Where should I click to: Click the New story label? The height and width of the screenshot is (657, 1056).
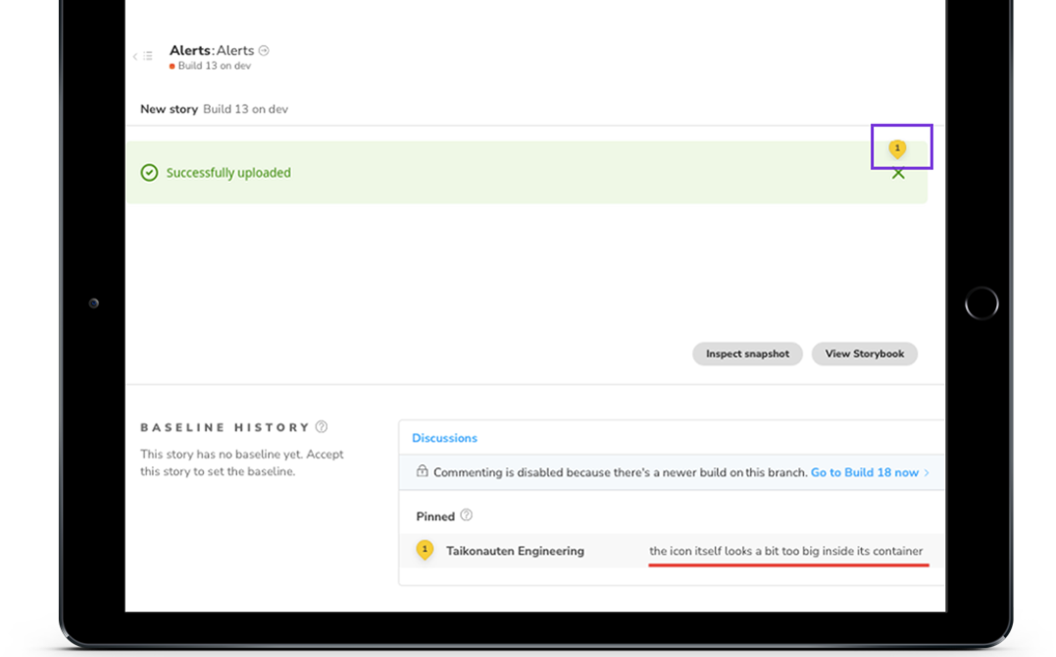pos(169,109)
